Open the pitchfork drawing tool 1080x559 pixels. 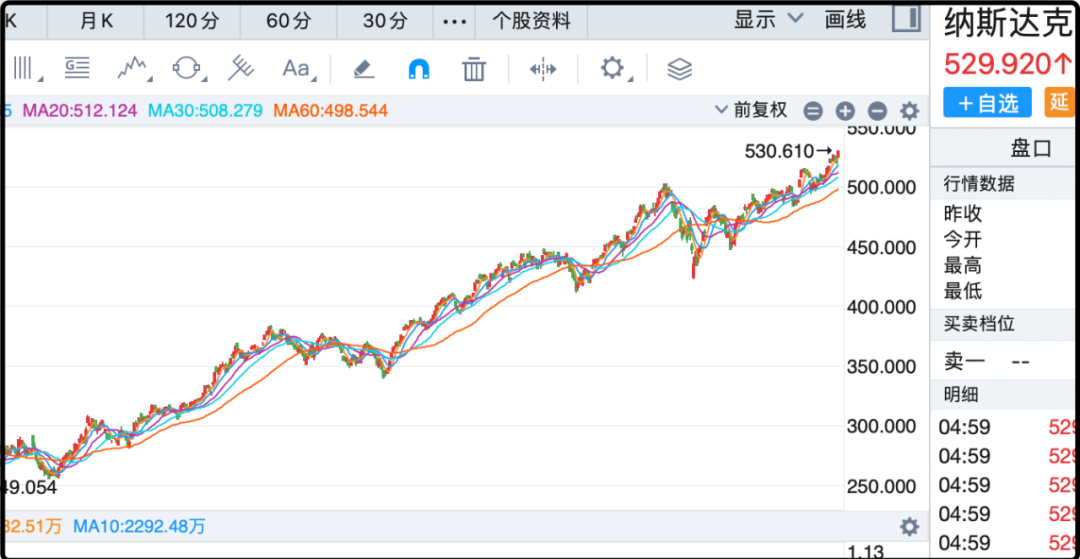[240, 69]
